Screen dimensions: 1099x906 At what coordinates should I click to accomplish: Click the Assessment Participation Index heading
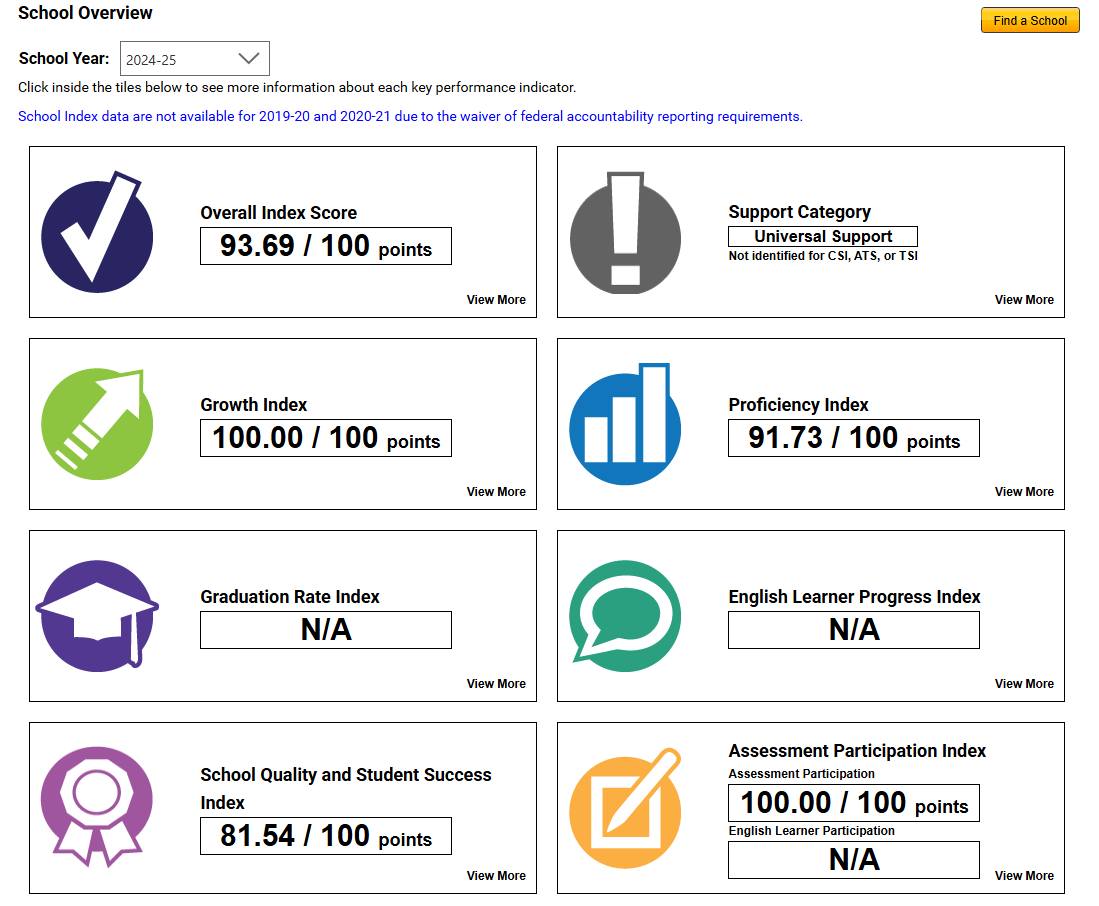pyautogui.click(x=857, y=750)
